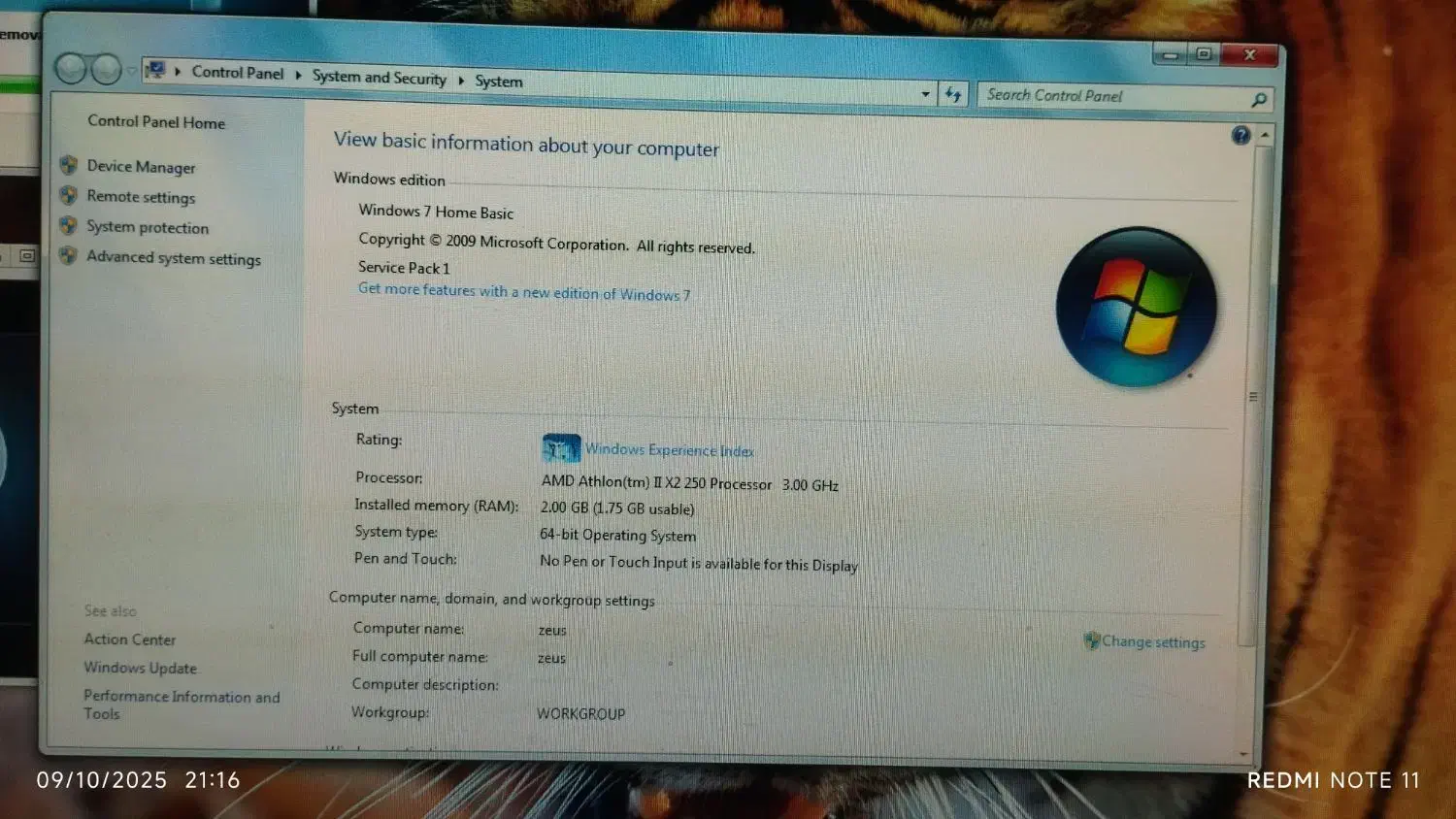The height and width of the screenshot is (819, 1456).
Task: Expand the breadcrumb arrow after Control Panel
Action: (298, 75)
